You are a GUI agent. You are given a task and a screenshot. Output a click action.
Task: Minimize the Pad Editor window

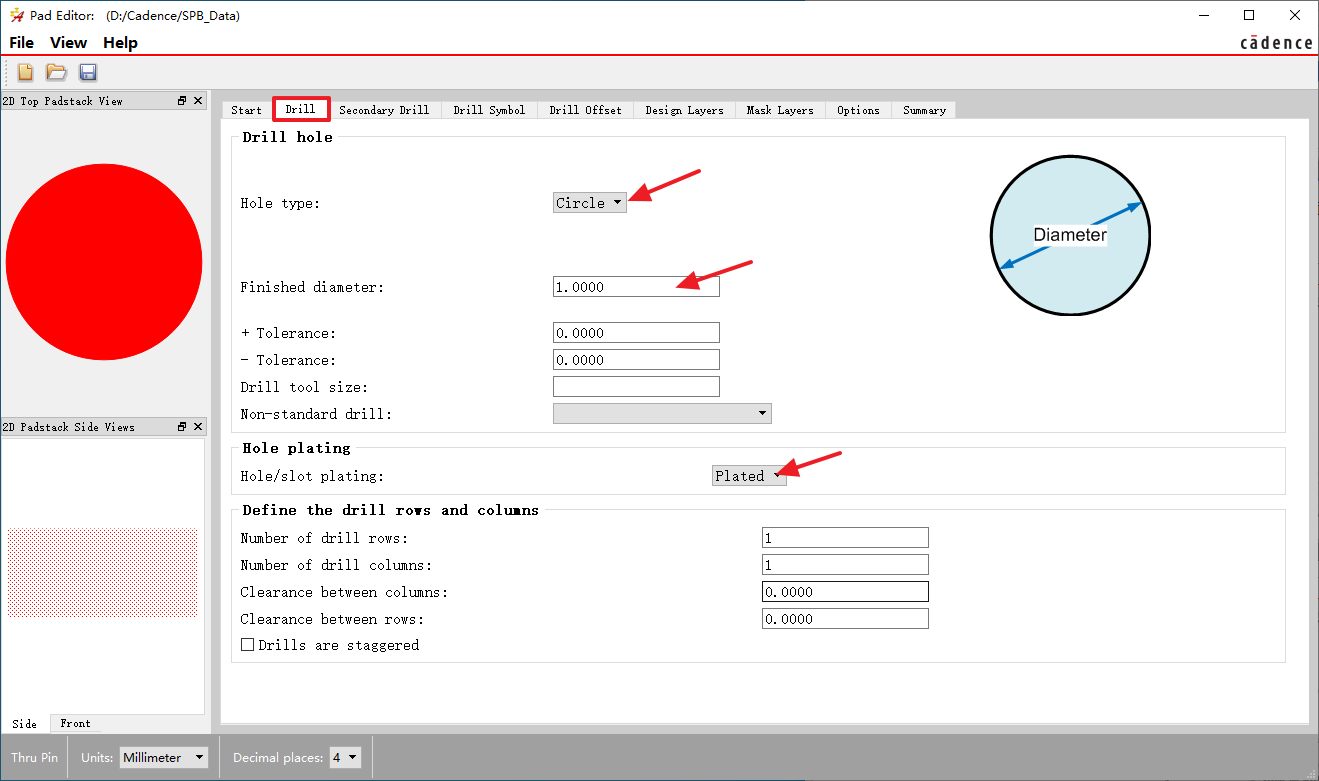[x=1203, y=15]
